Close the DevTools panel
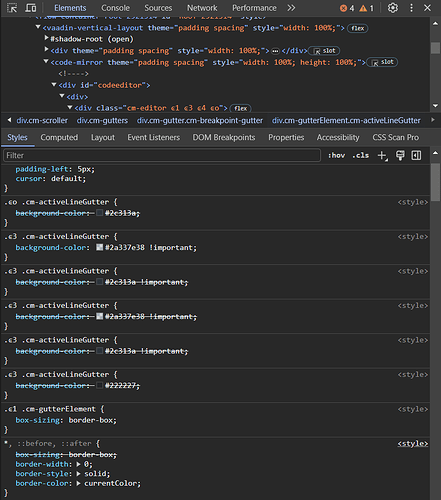The width and height of the screenshot is (441, 500). click(x=427, y=8)
